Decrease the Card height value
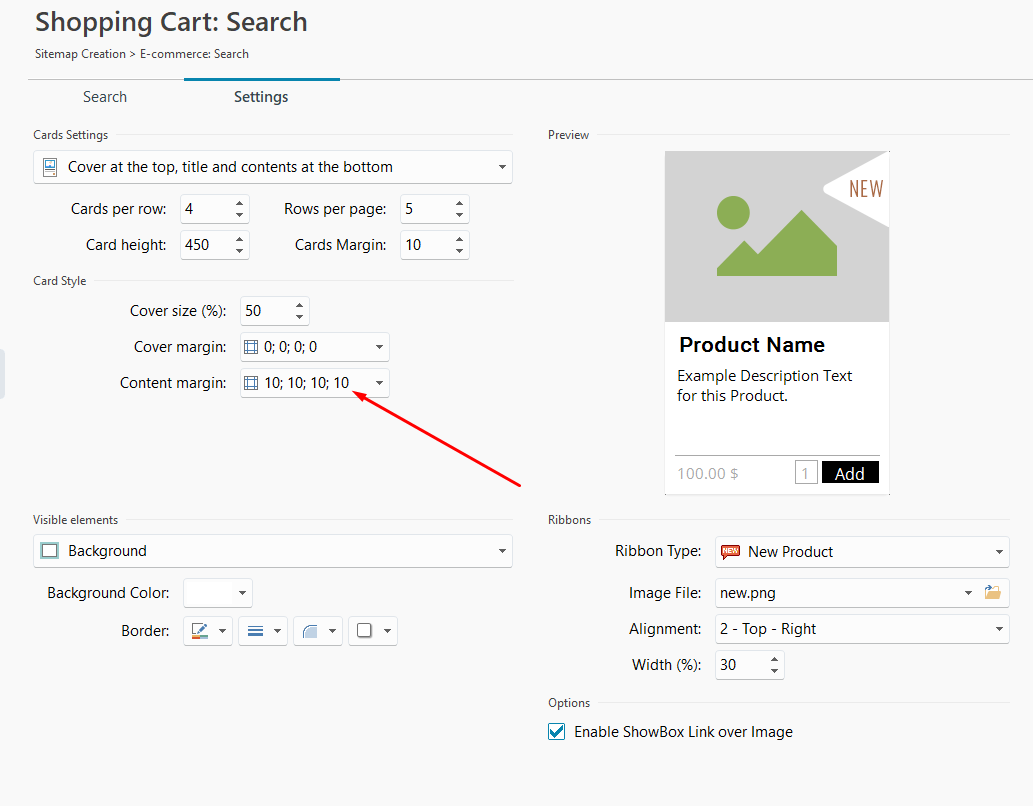The image size is (1033, 806). click(x=240, y=251)
